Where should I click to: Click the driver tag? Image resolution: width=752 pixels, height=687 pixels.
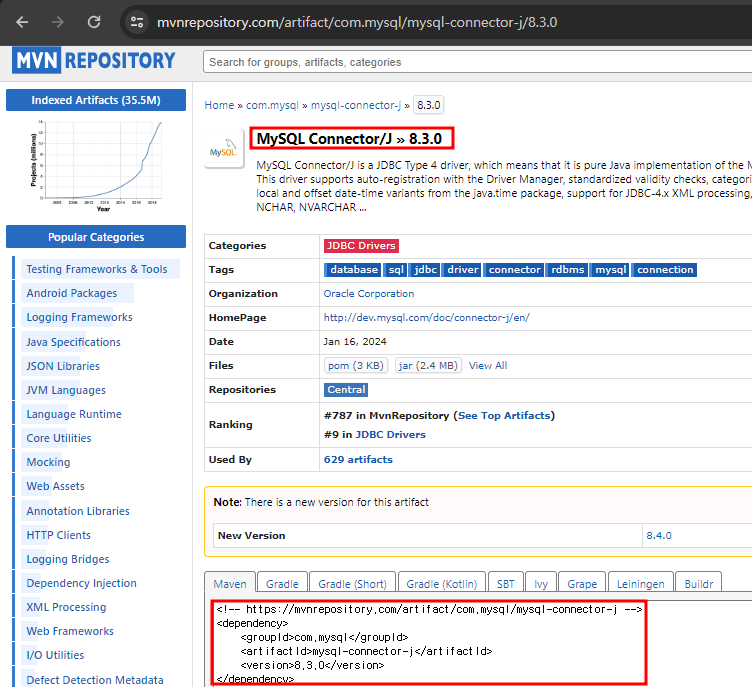[x=462, y=270]
